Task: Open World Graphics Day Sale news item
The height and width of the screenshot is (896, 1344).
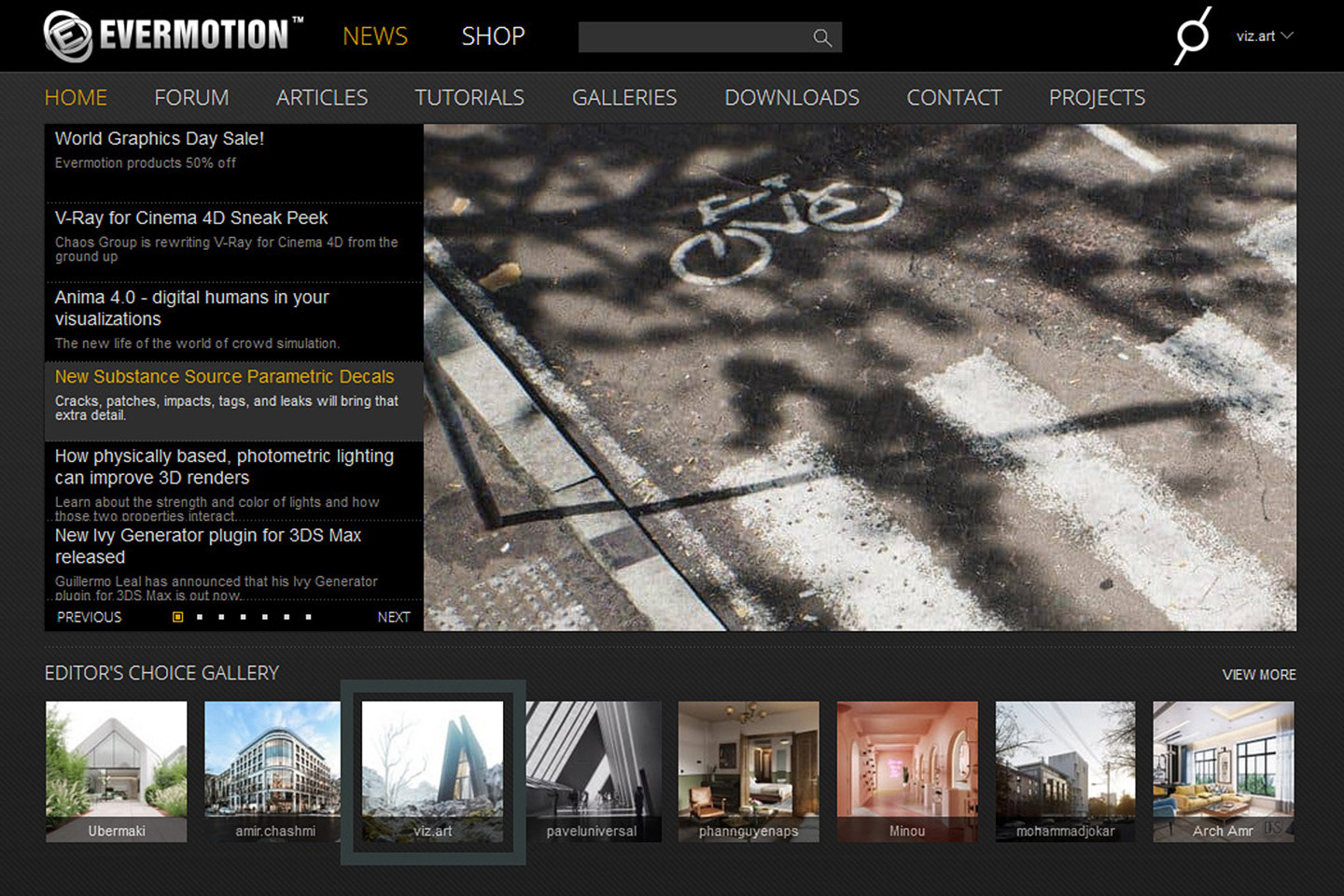Action: tap(234, 163)
